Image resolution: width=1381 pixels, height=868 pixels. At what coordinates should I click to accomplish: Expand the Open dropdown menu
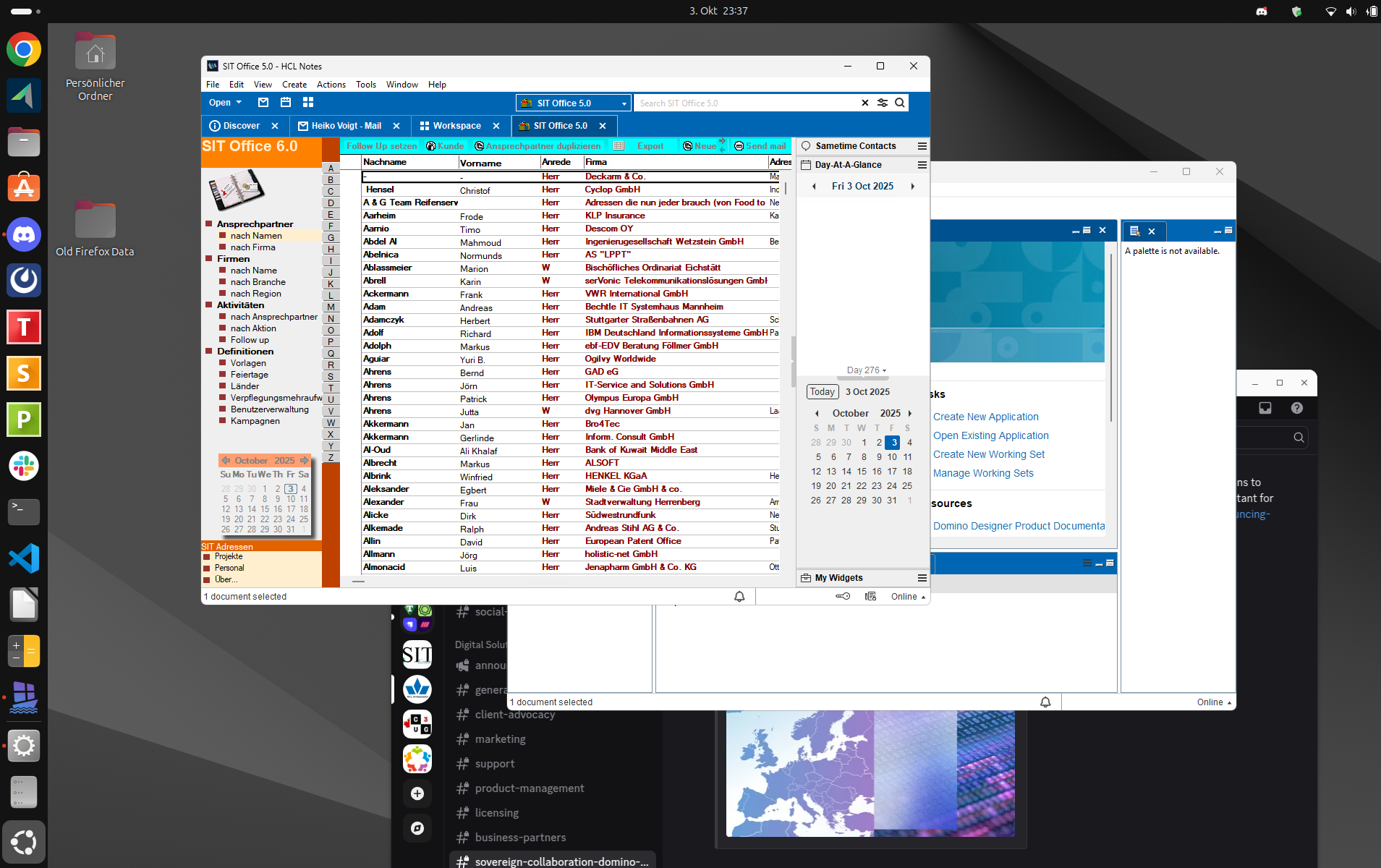pyautogui.click(x=225, y=103)
